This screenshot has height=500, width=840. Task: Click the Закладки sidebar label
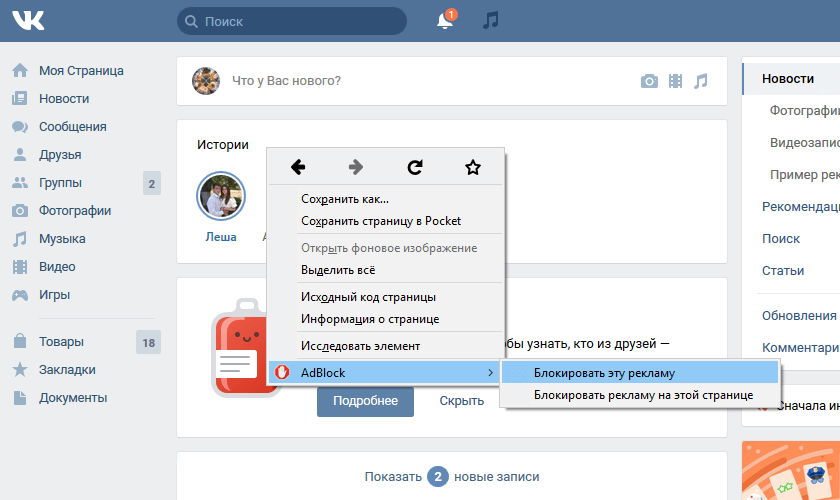(67, 370)
